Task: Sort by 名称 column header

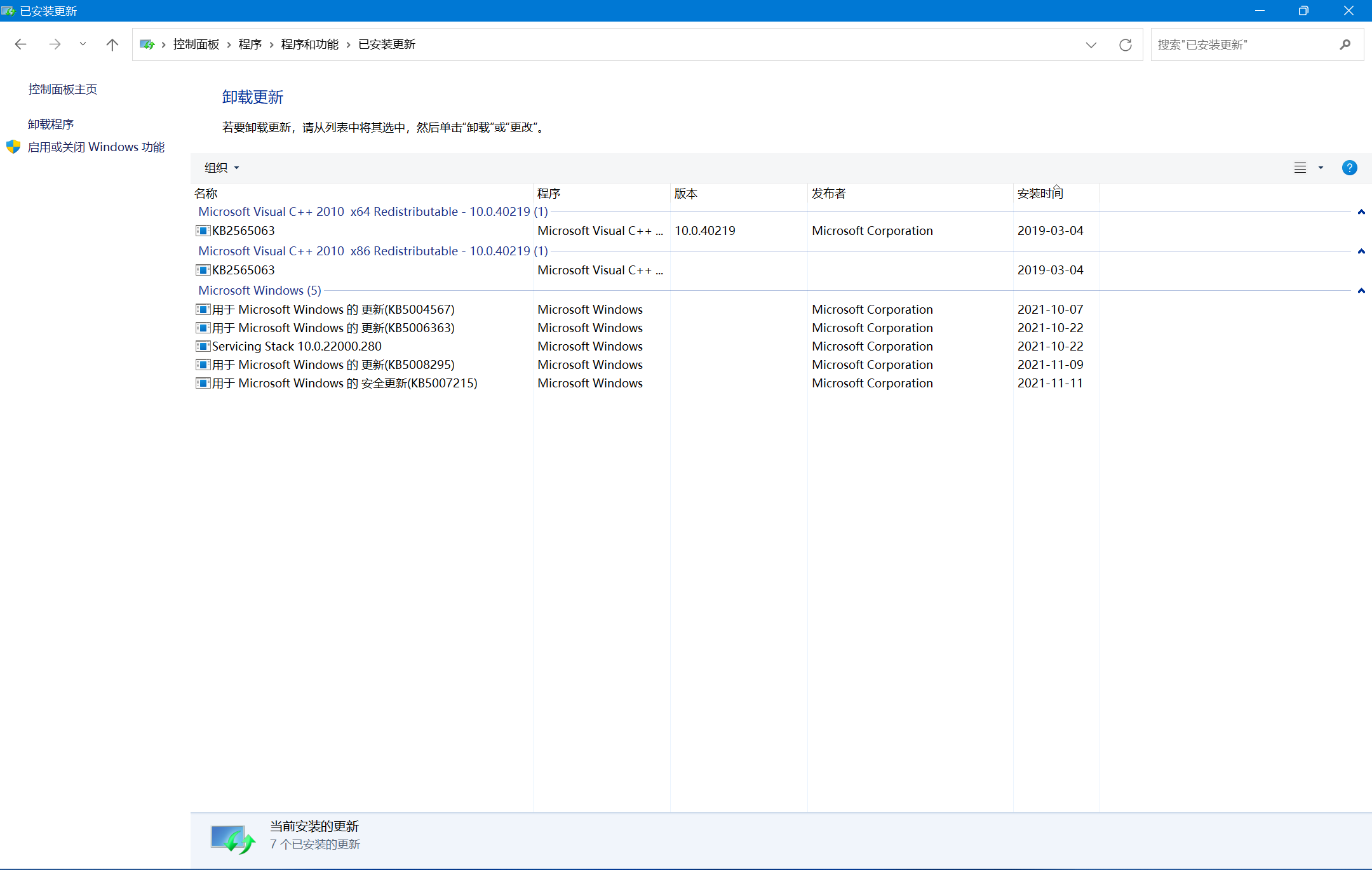Action: tap(362, 194)
